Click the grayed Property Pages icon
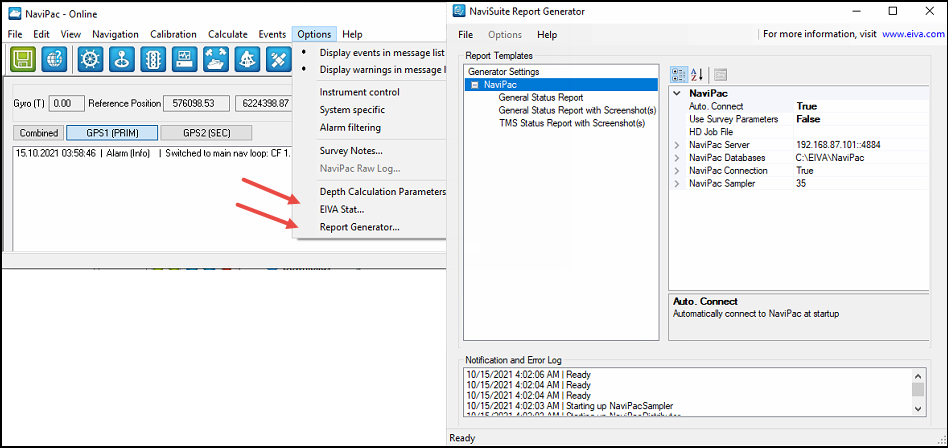The width and height of the screenshot is (948, 448). [720, 74]
